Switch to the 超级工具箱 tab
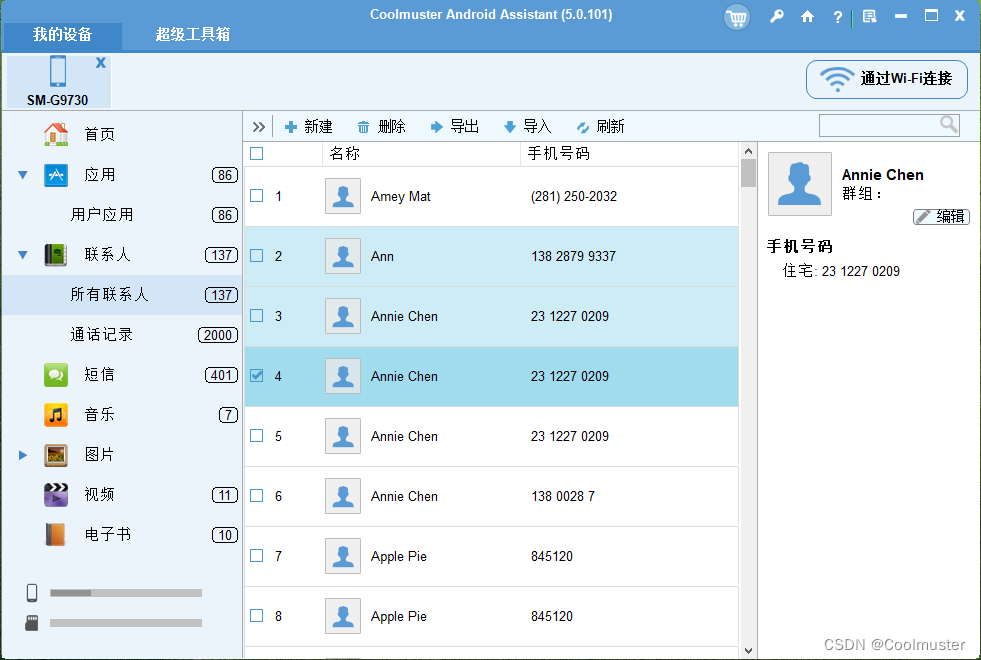 pos(193,34)
